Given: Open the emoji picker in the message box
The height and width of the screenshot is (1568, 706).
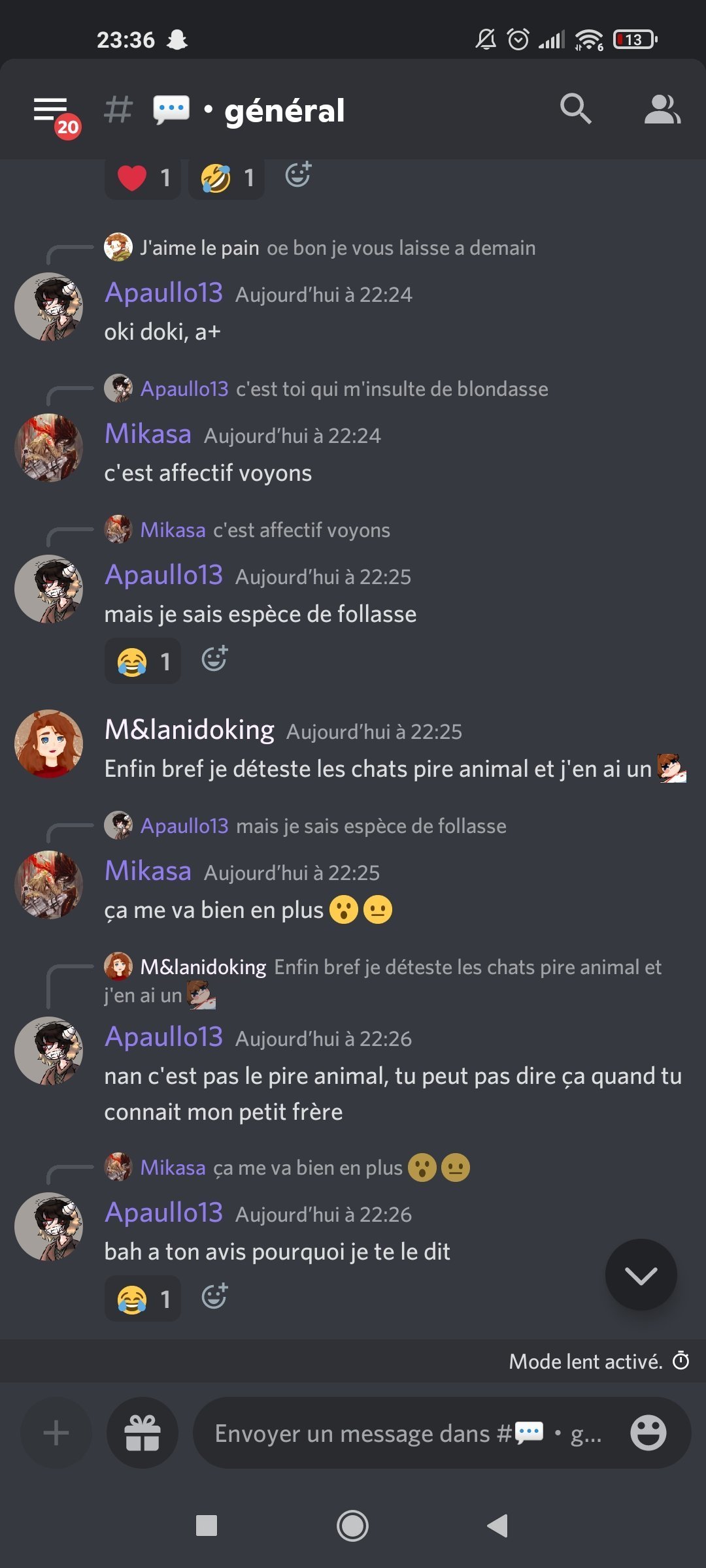Looking at the screenshot, I should 648,1433.
